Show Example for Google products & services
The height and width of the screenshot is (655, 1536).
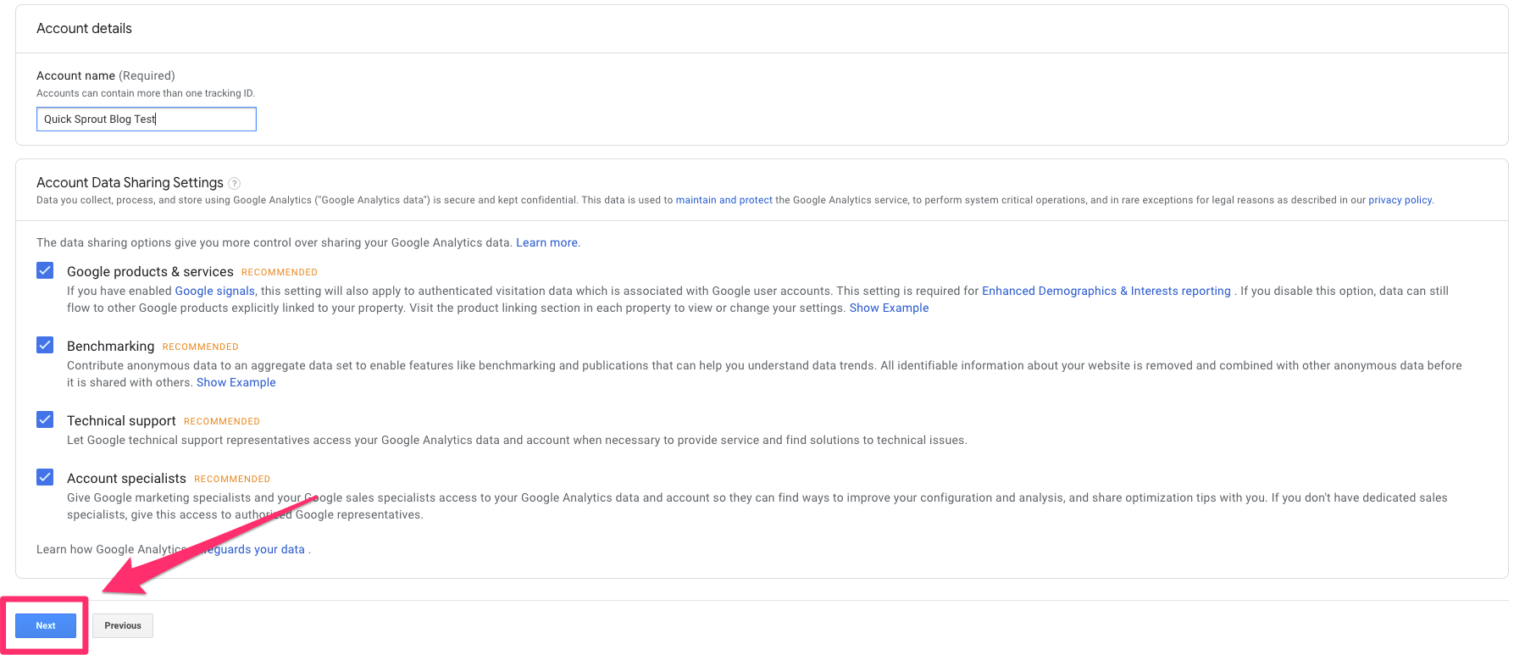point(888,308)
